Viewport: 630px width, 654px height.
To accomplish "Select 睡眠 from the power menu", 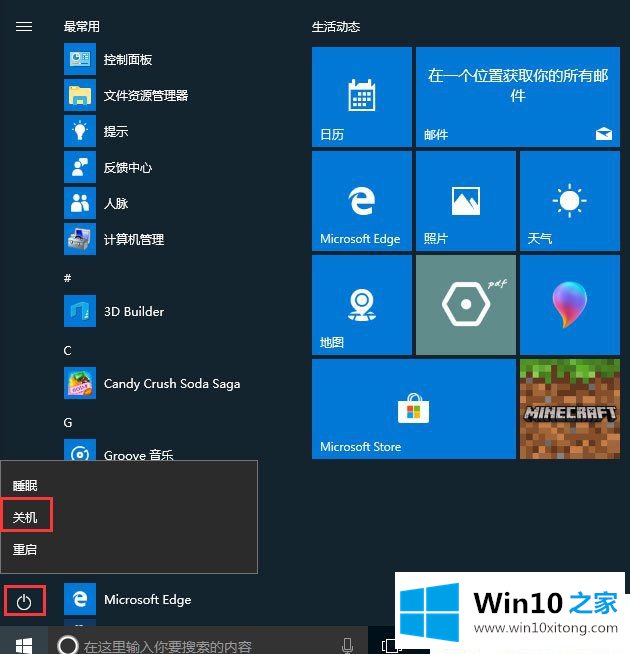I will pos(26,485).
